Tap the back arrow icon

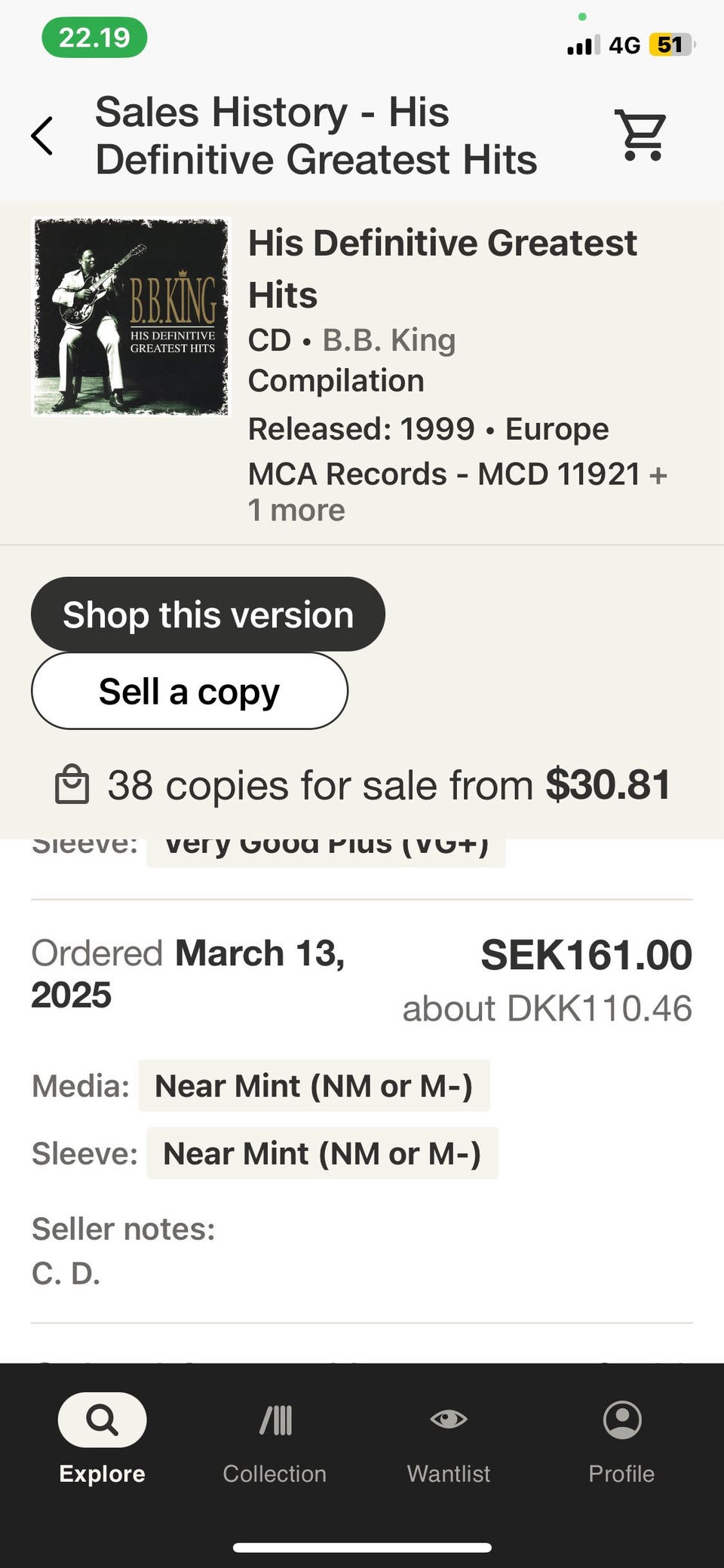tap(42, 136)
